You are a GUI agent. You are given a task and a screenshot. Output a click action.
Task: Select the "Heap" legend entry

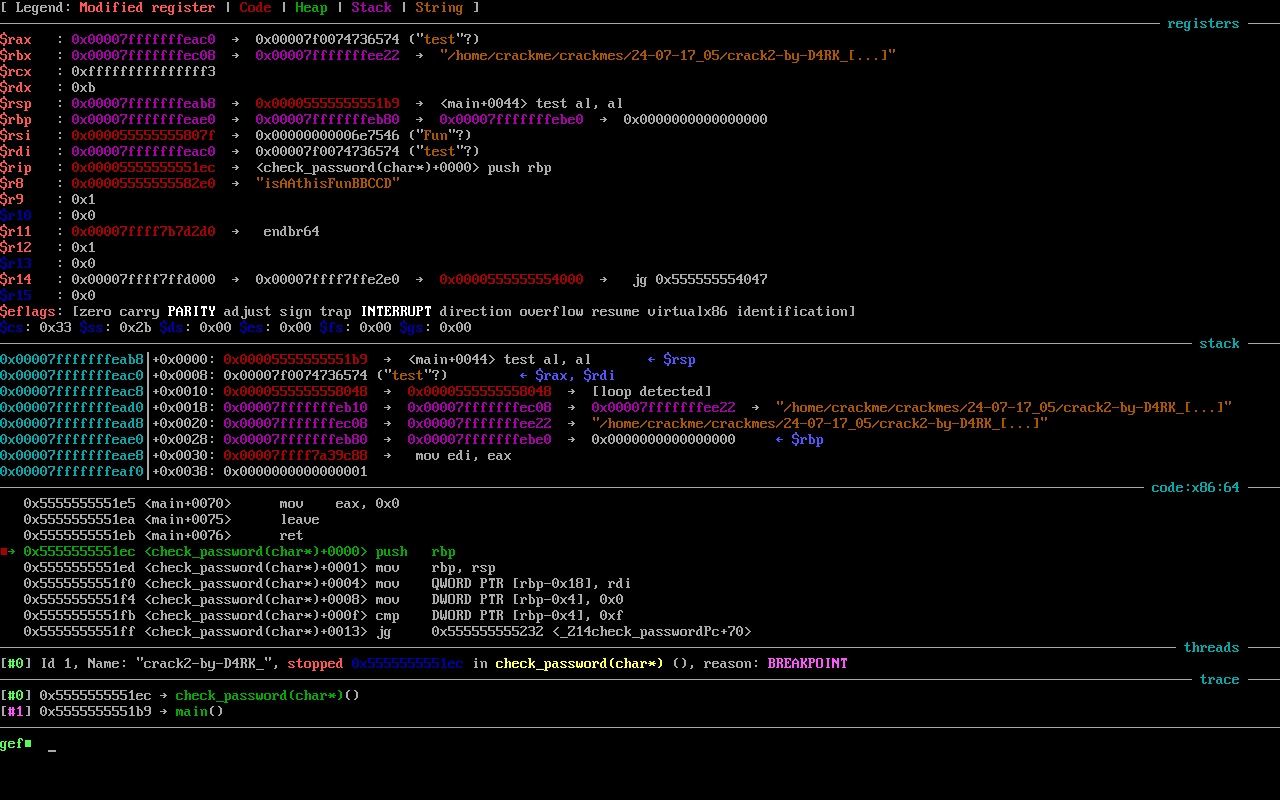[x=311, y=8]
